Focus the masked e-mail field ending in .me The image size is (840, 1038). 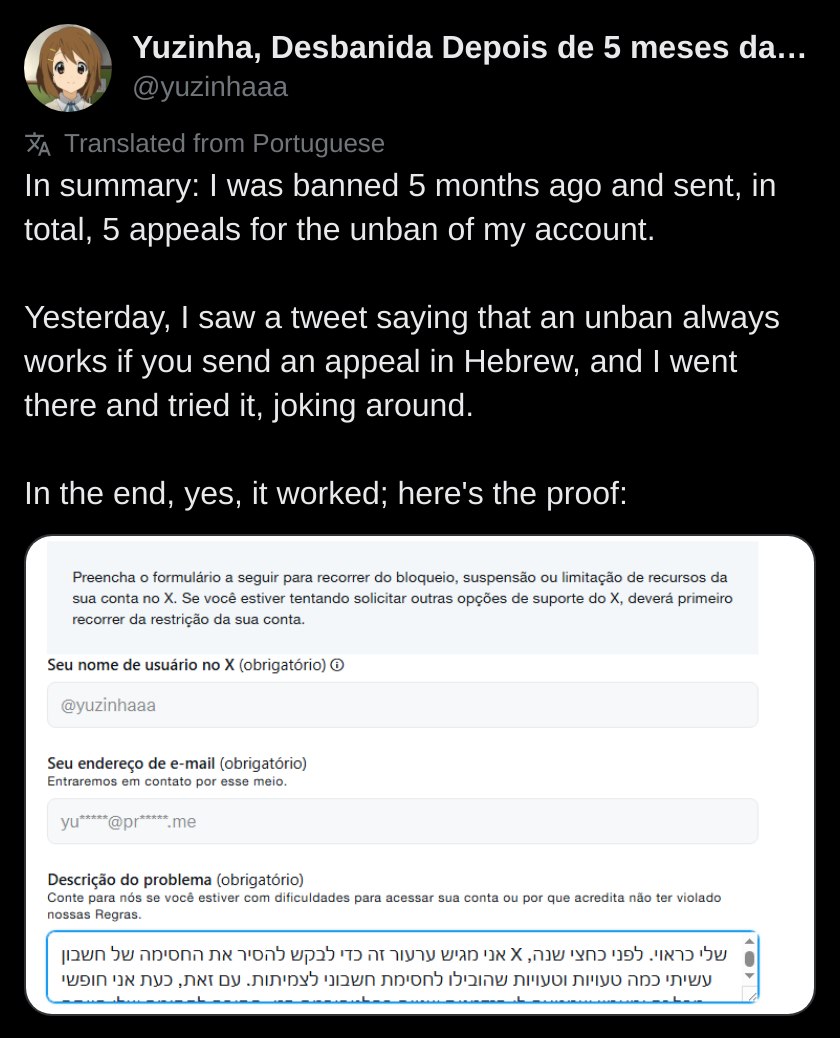point(402,822)
